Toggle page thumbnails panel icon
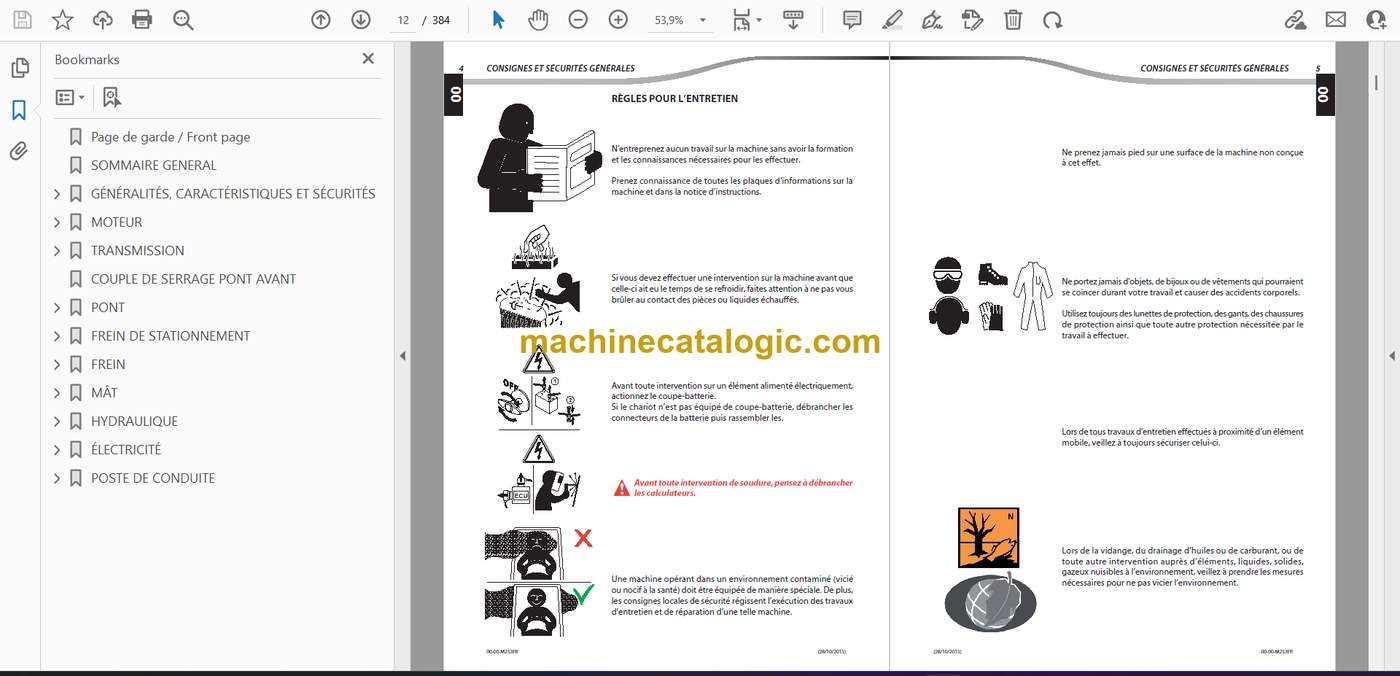This screenshot has height=676, width=1400. coord(19,68)
